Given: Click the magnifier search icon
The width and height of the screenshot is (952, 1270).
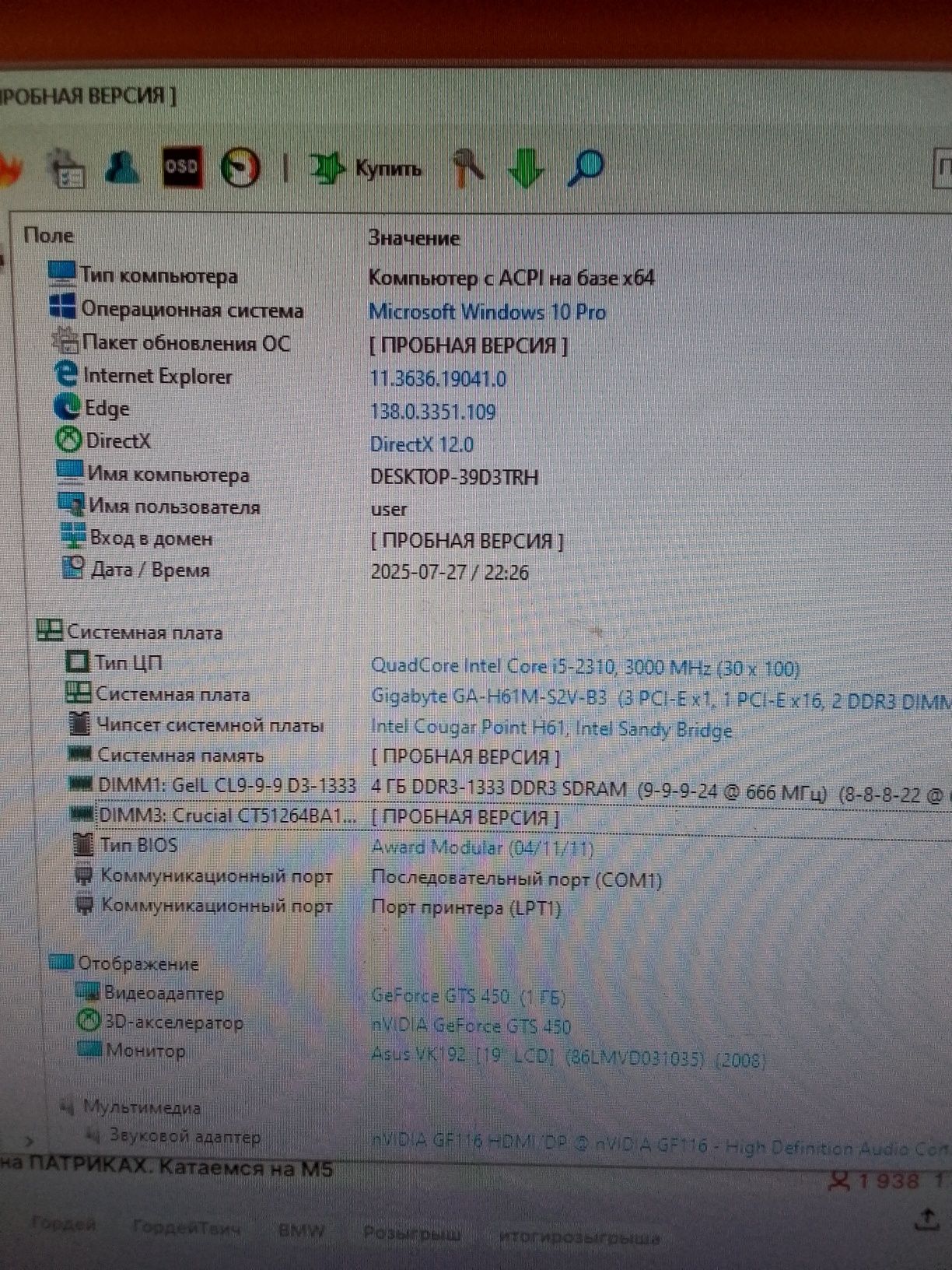Looking at the screenshot, I should pyautogui.click(x=585, y=168).
